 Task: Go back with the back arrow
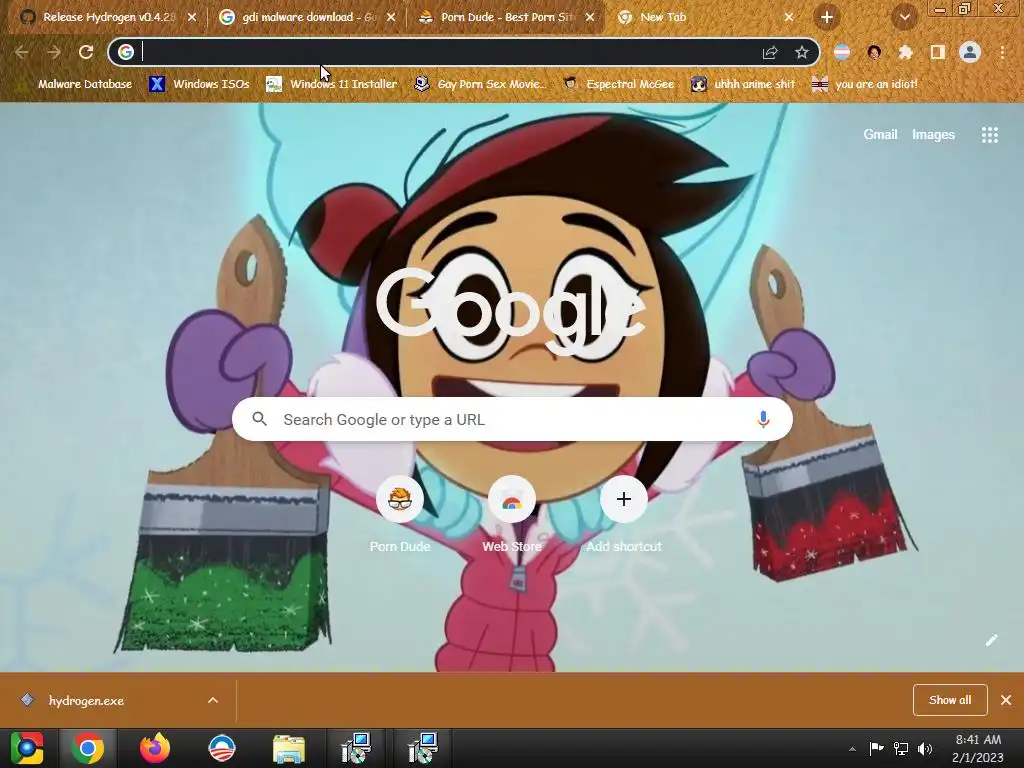[21, 52]
